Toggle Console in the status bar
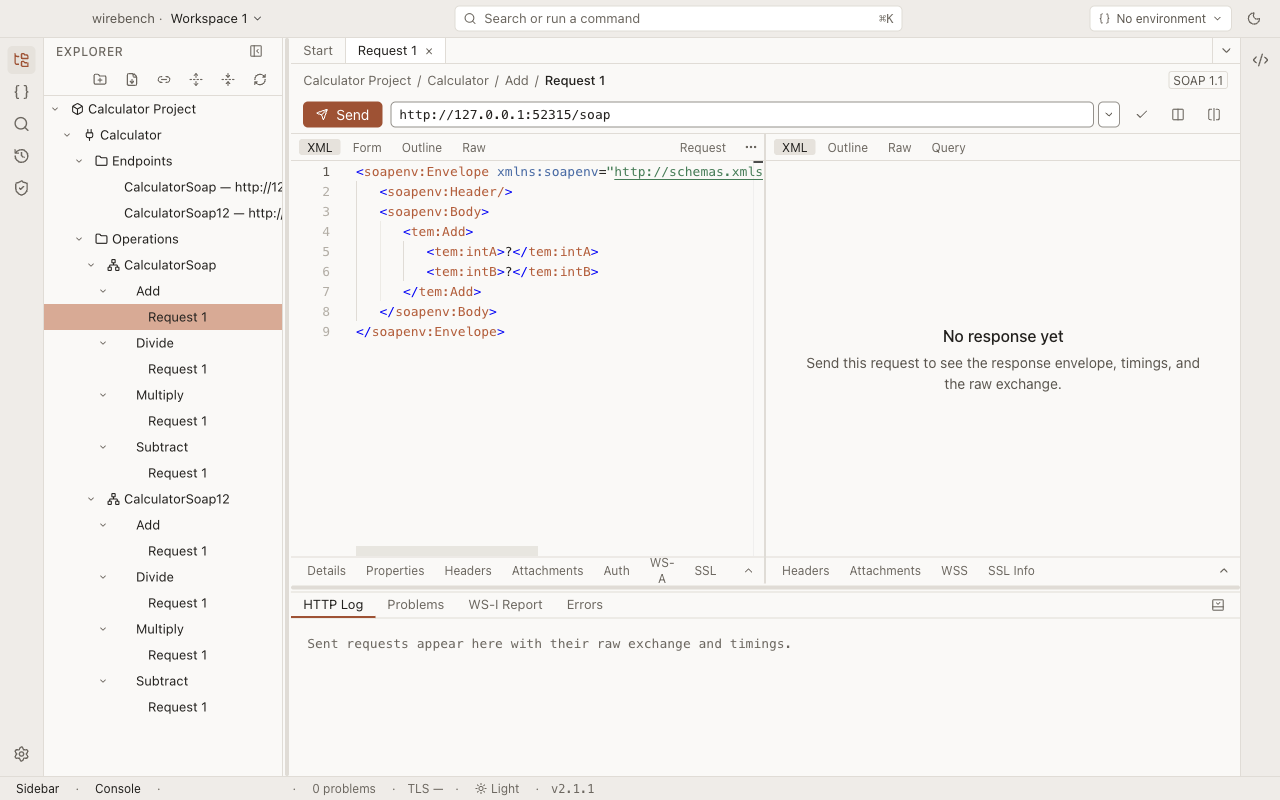1280x800 pixels. 118,789
